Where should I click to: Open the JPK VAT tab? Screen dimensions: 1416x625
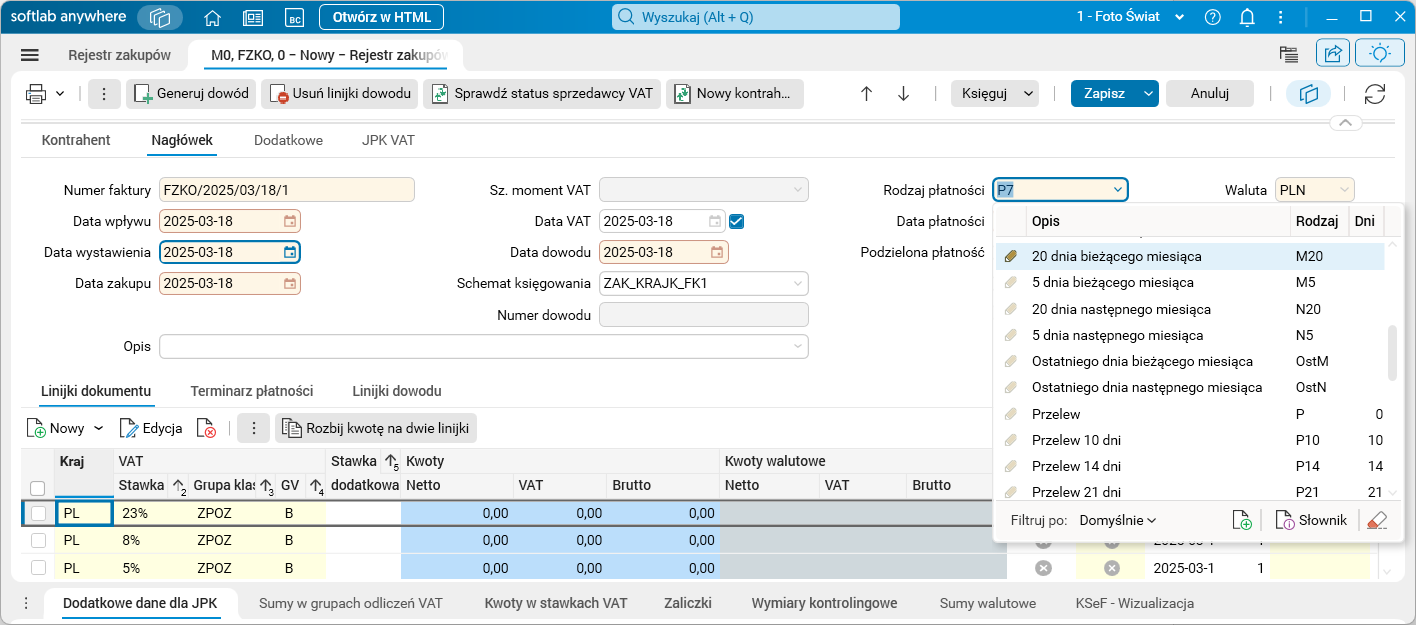coord(388,140)
